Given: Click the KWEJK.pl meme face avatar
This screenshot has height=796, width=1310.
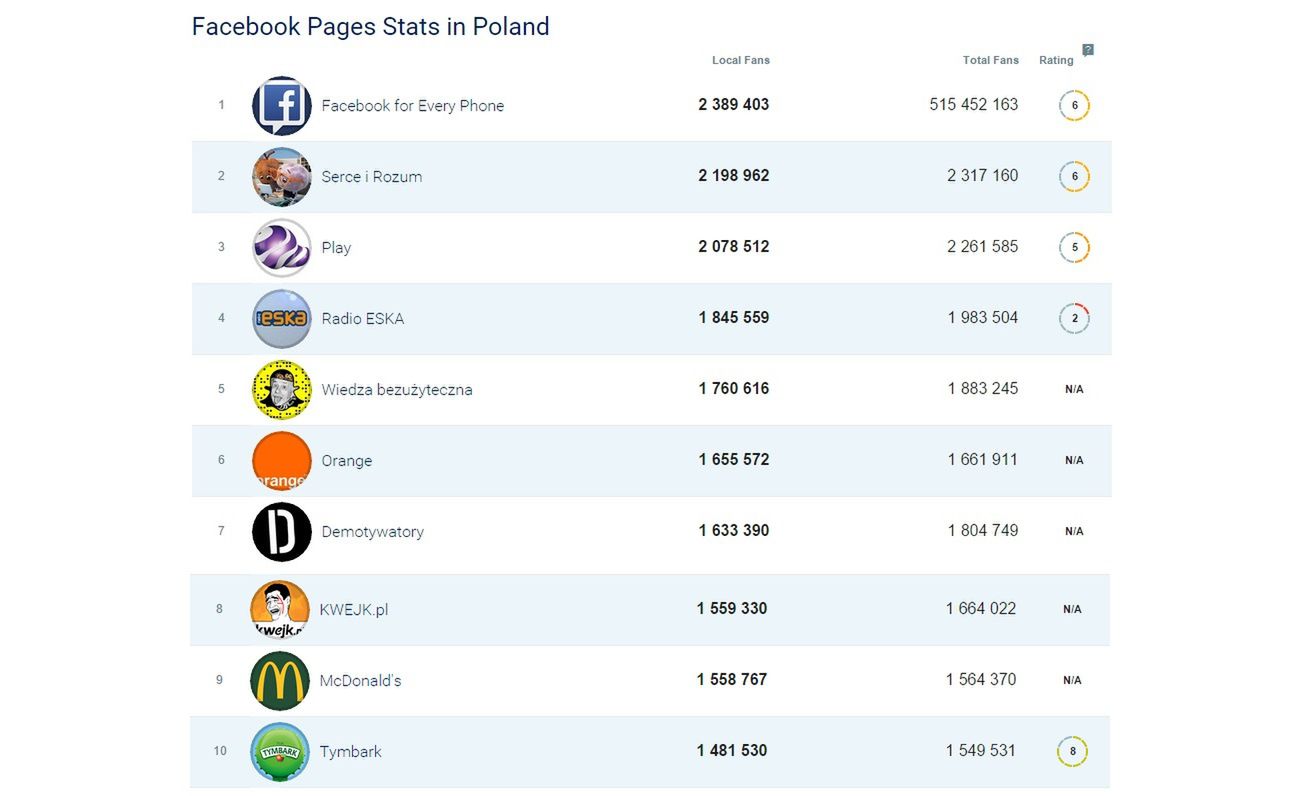Looking at the screenshot, I should (279, 609).
